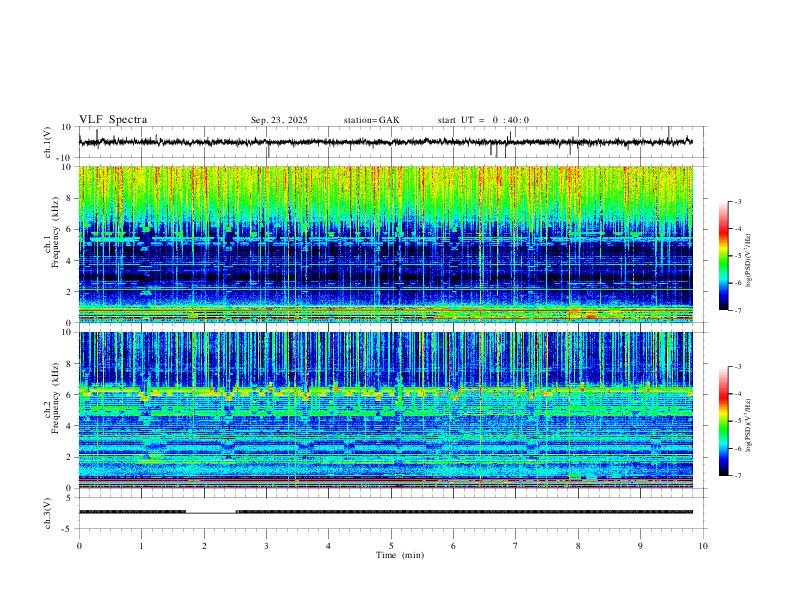
Task: Click time axis tick label "5"
Action: click(x=391, y=546)
